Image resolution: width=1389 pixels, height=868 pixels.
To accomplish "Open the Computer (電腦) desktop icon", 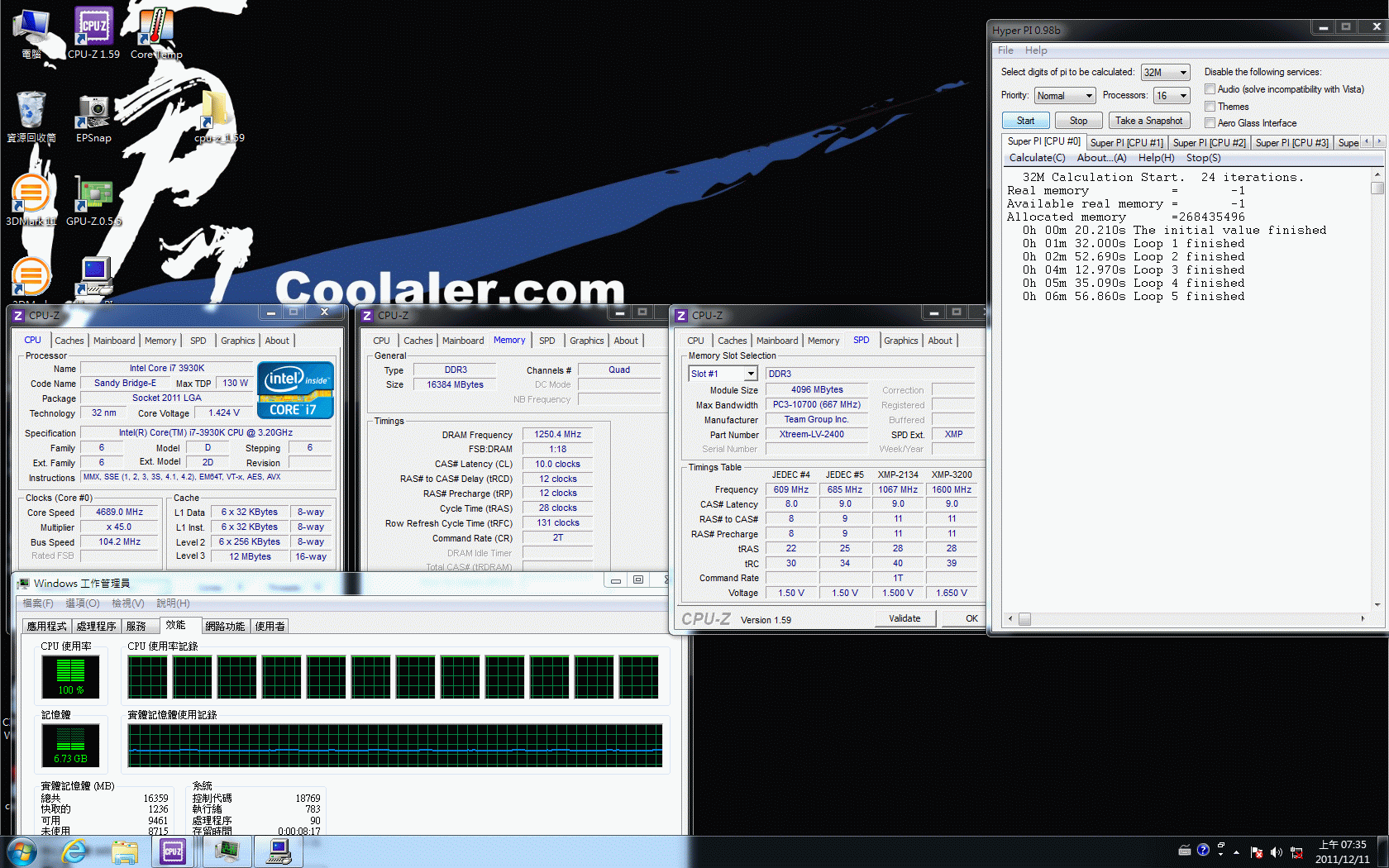I will pyautogui.click(x=31, y=33).
